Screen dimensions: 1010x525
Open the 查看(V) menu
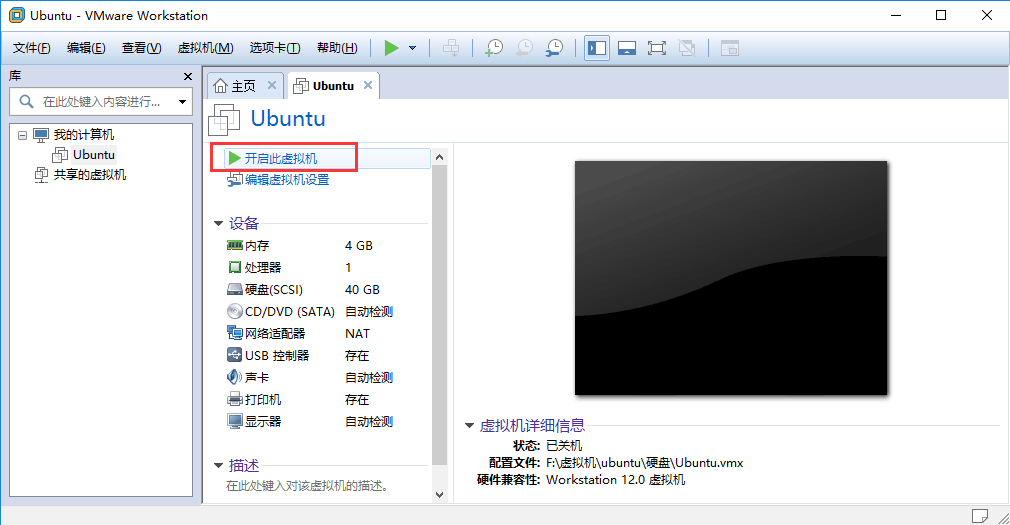tap(142, 48)
